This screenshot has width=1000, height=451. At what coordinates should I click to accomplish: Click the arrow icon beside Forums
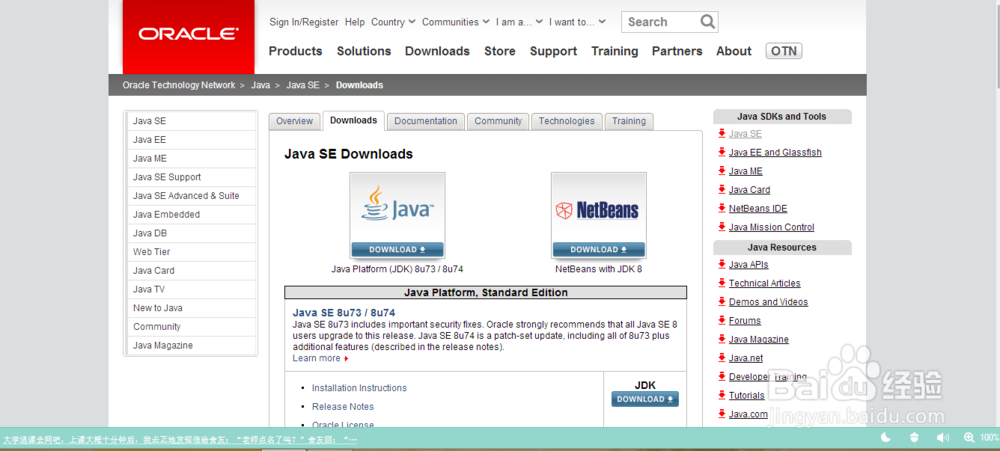[721, 320]
